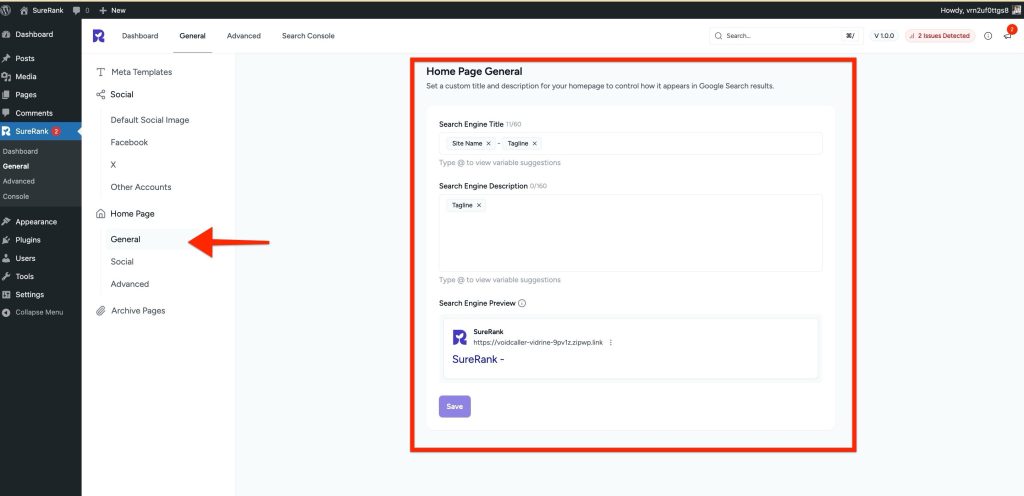Image resolution: width=1024 pixels, height=496 pixels.
Task: Click into Search Engine Title field
Action: pos(631,144)
